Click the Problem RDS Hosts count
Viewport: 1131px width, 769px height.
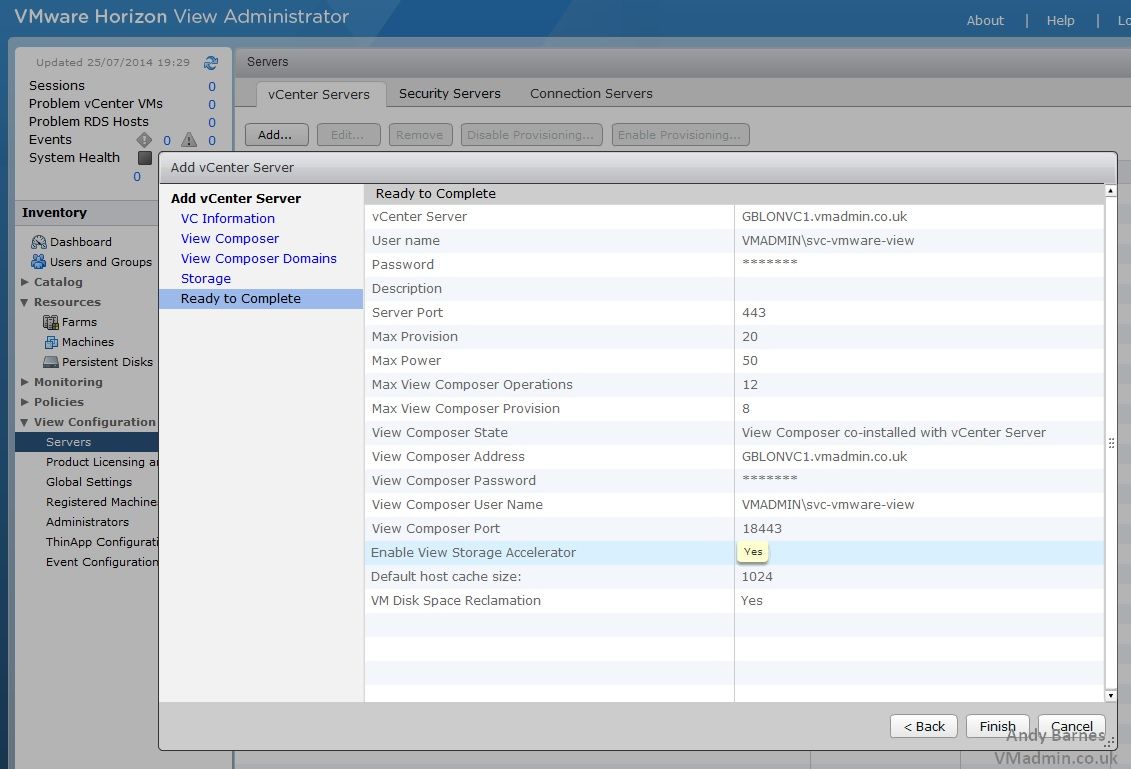tap(212, 123)
